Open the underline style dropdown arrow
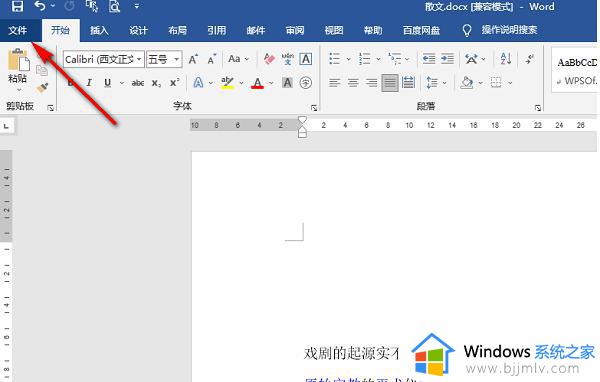600x382 pixels. pos(122,83)
